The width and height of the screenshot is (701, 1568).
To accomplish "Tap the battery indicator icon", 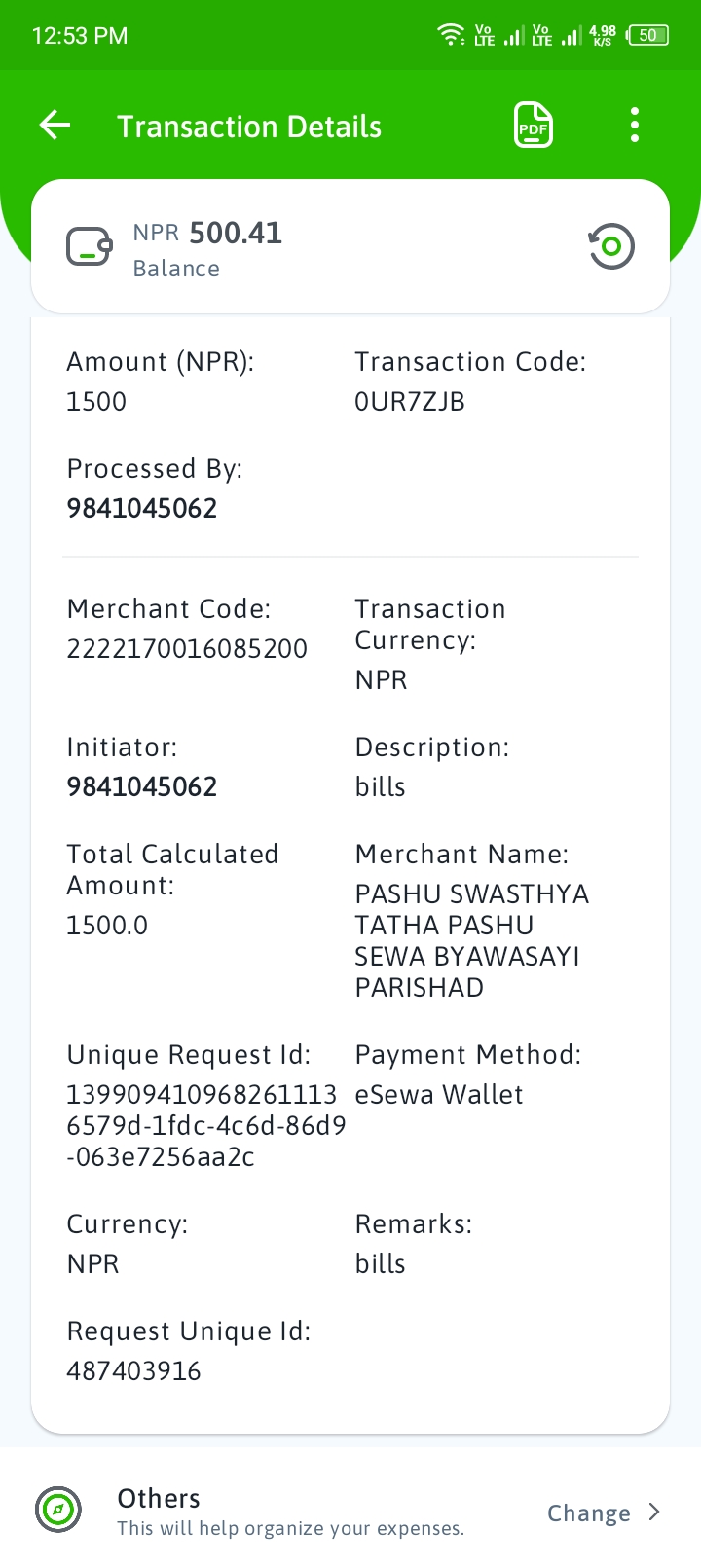I will [x=648, y=35].
